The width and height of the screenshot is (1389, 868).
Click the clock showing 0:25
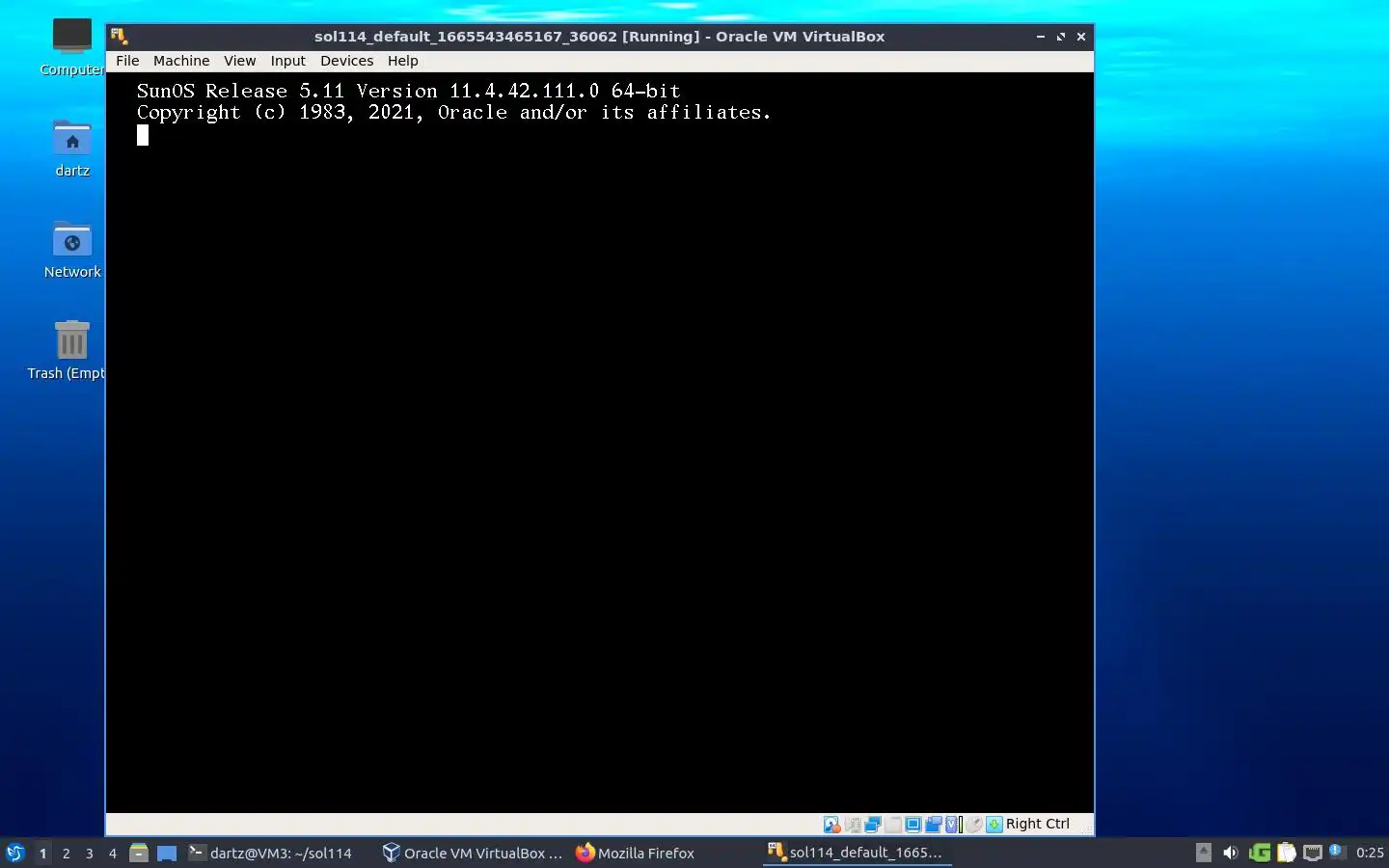tap(1370, 853)
